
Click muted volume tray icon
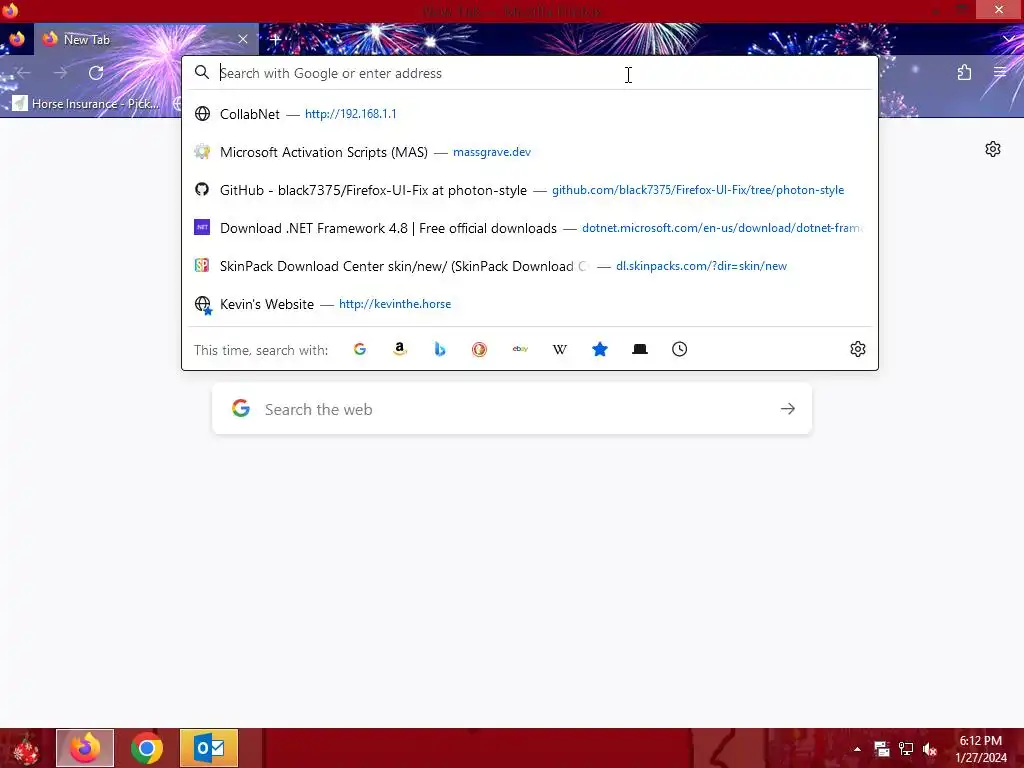930,749
